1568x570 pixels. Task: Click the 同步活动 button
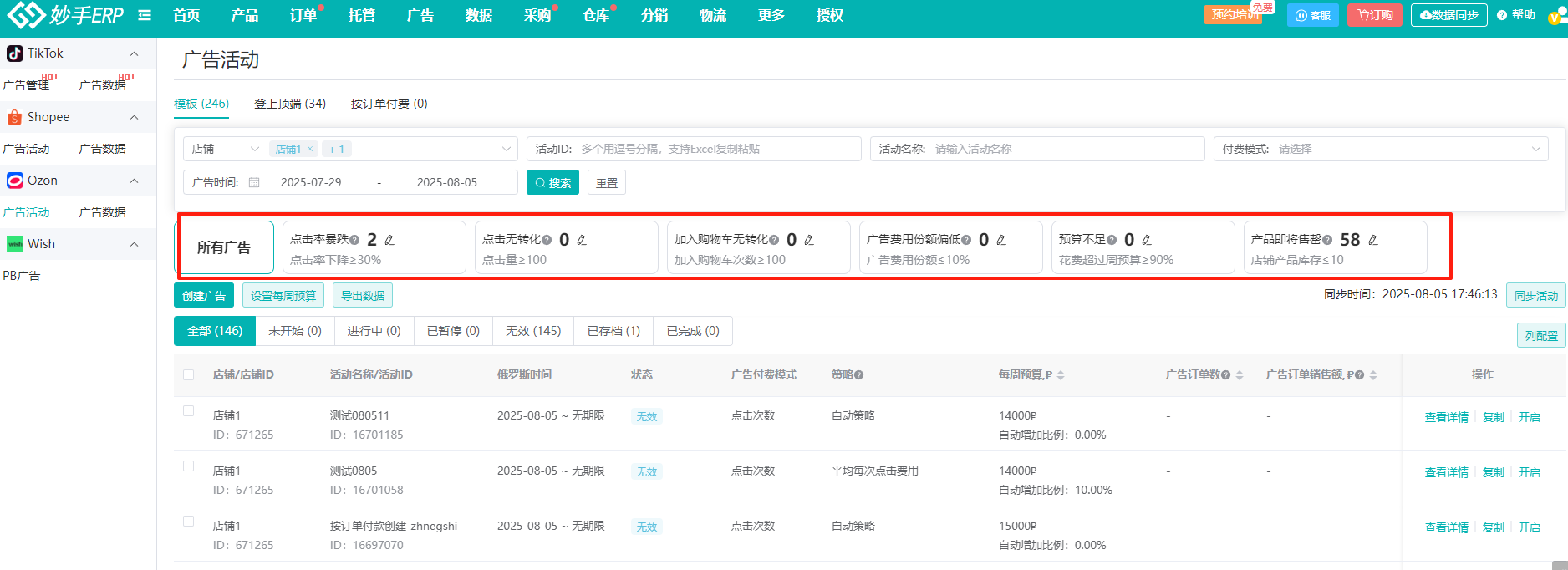coord(1535,296)
